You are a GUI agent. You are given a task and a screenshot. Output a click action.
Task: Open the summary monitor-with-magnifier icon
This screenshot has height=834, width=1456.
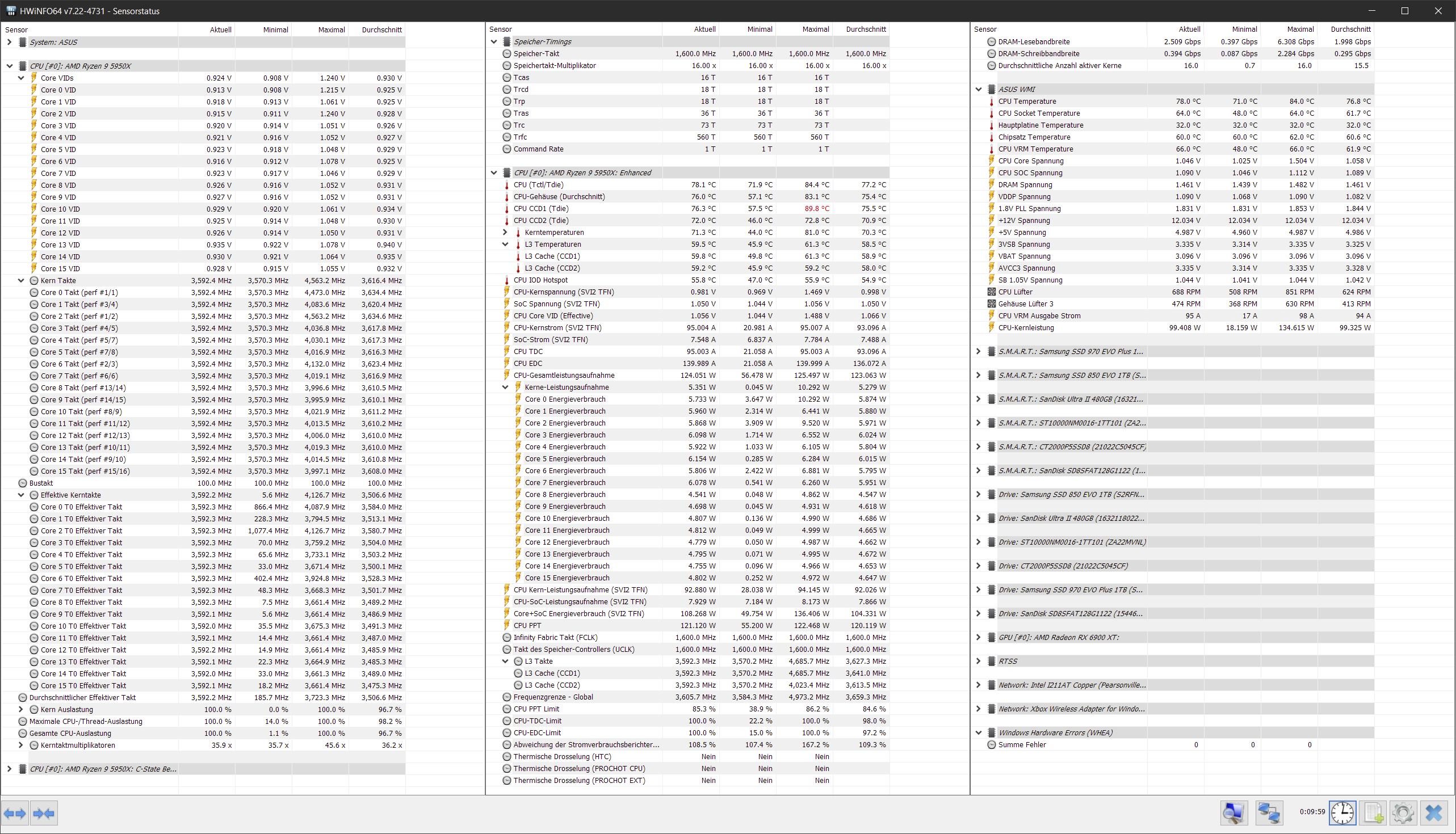[x=1233, y=814]
